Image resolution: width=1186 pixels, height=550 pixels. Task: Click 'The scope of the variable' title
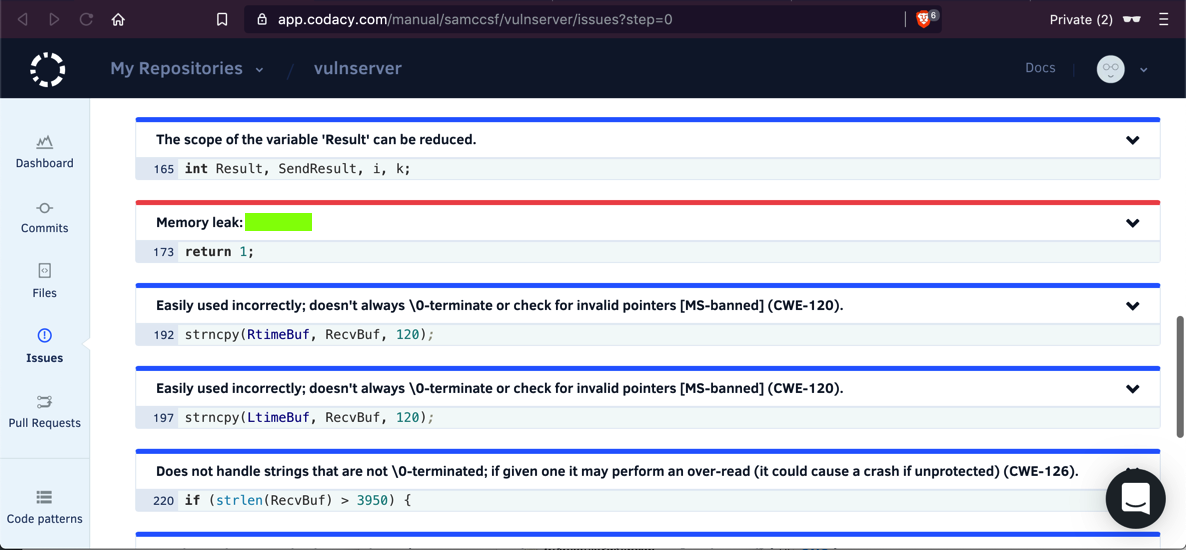pos(315,140)
